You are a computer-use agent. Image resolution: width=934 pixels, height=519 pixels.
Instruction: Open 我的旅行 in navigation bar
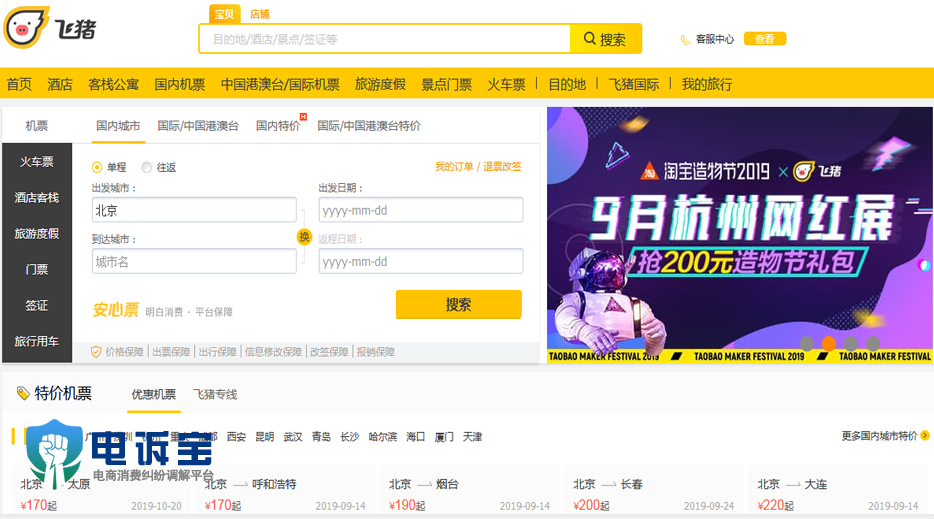[x=707, y=84]
